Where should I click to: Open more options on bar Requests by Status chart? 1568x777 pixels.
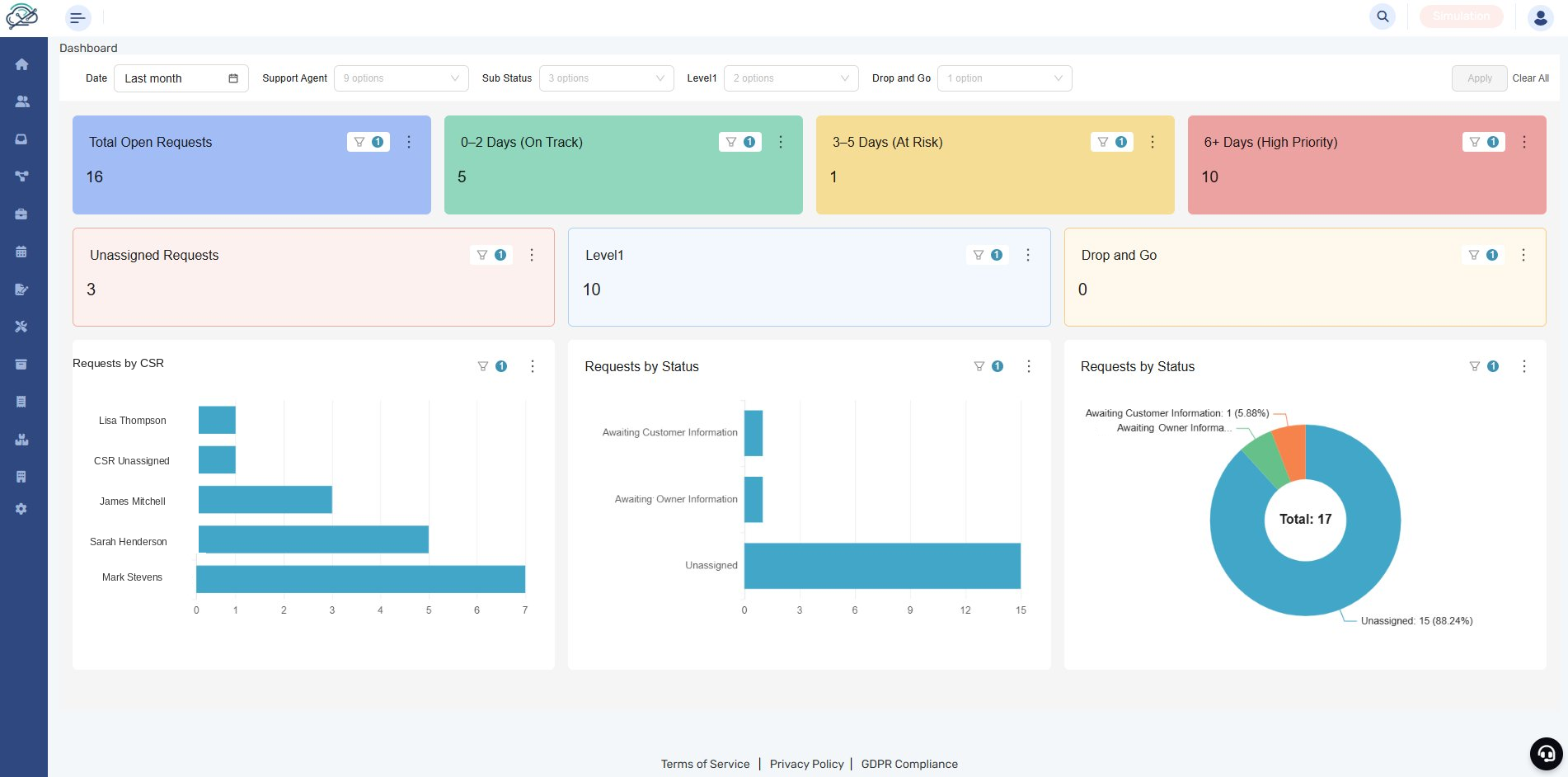(x=1029, y=366)
